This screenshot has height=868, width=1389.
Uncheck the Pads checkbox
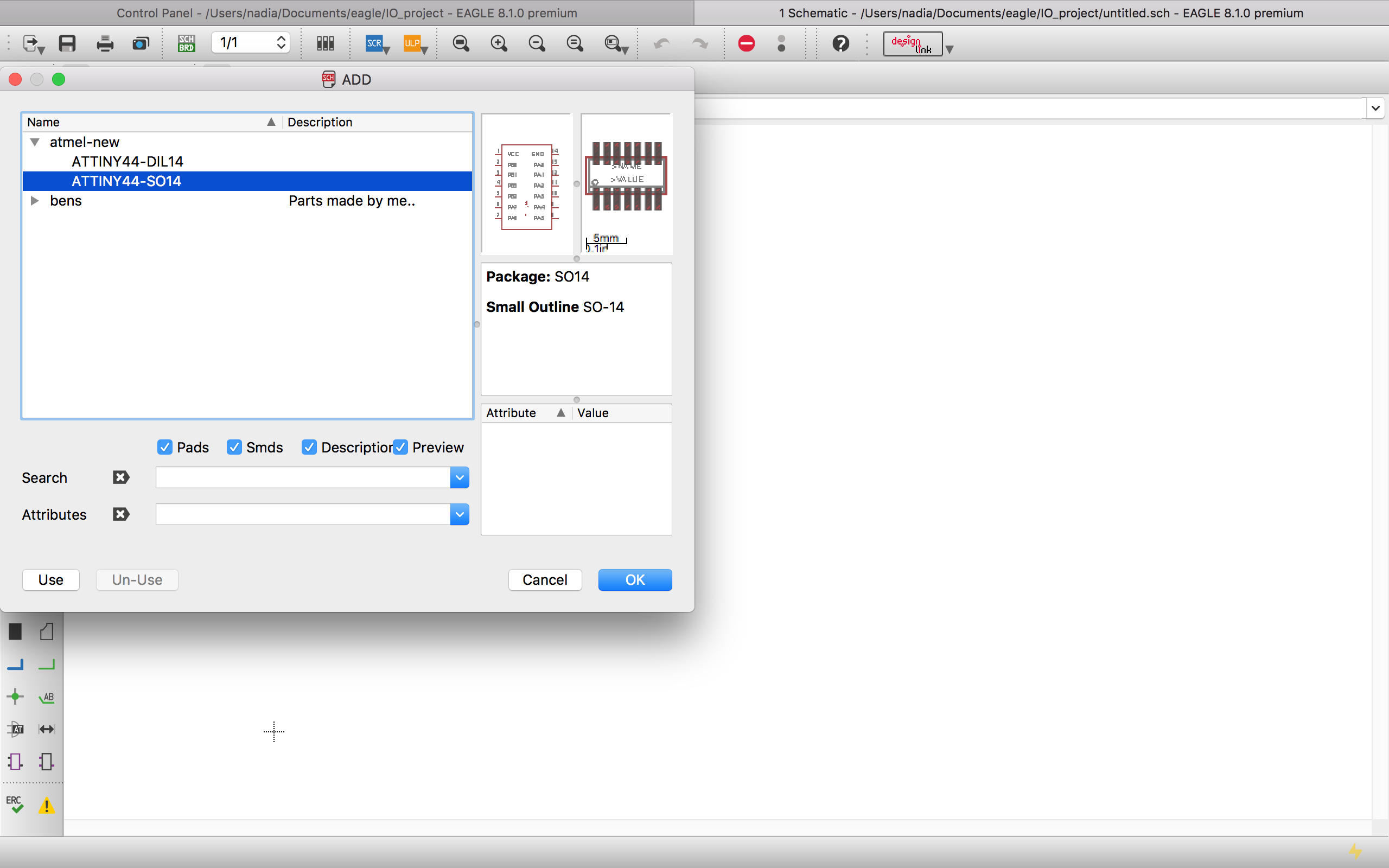pyautogui.click(x=165, y=447)
